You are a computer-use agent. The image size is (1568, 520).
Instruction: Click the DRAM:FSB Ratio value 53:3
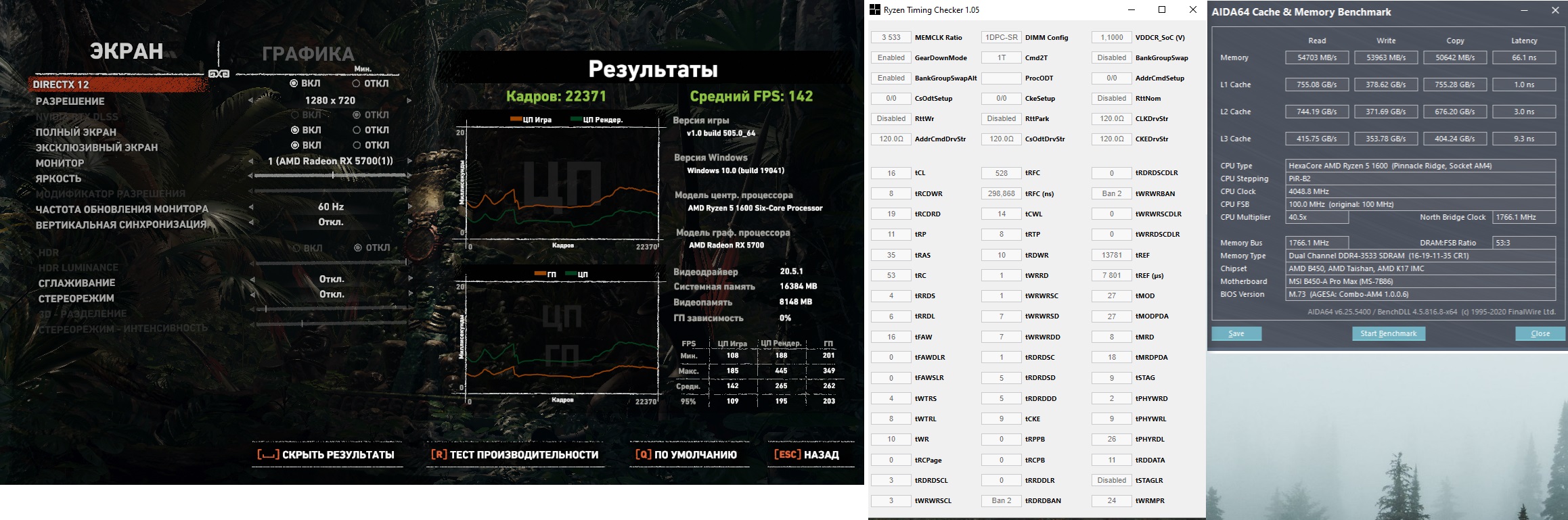(x=1524, y=243)
